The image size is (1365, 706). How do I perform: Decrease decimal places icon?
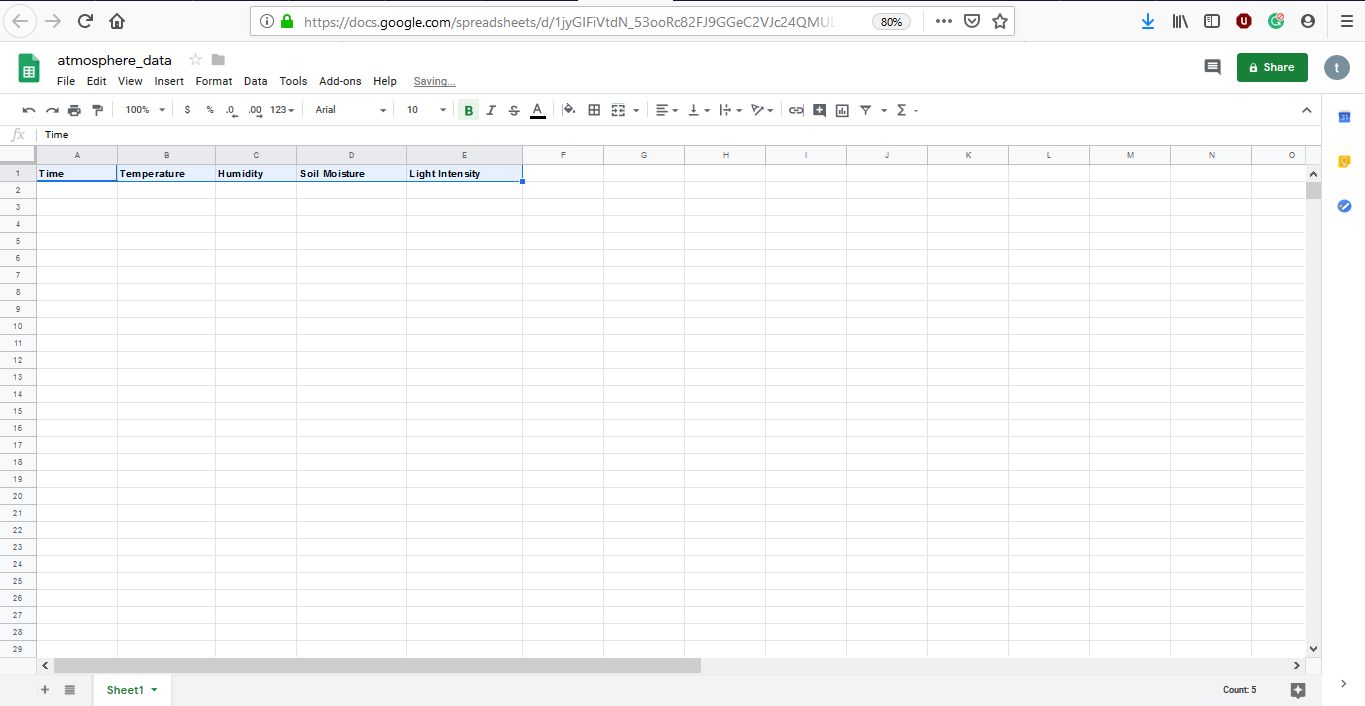(231, 110)
